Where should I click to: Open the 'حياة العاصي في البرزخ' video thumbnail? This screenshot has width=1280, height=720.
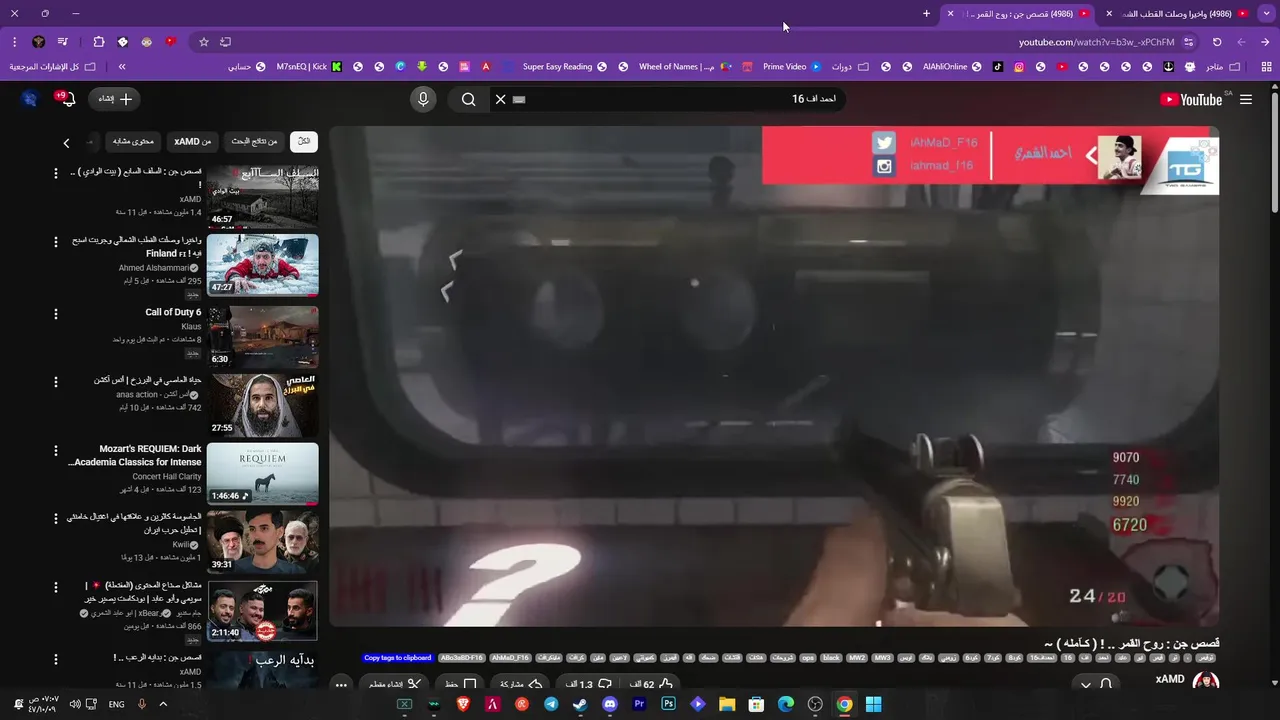(263, 404)
